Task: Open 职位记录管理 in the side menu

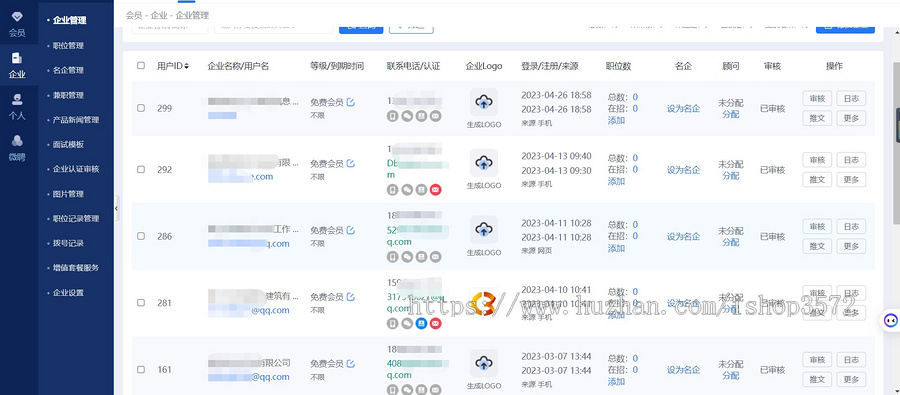Action: (x=76, y=218)
